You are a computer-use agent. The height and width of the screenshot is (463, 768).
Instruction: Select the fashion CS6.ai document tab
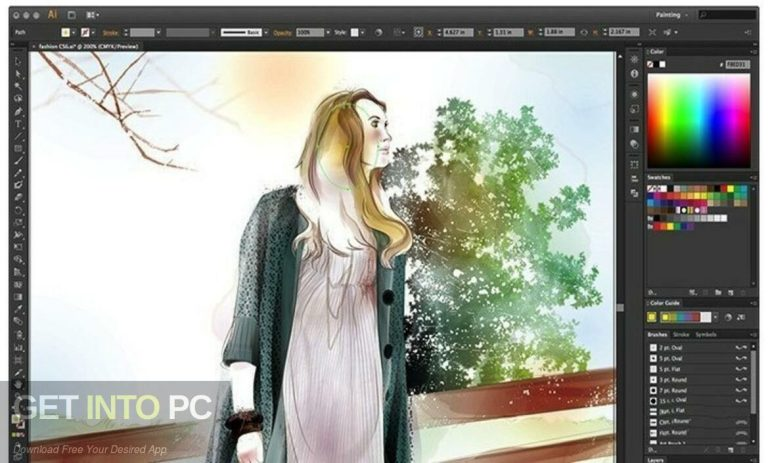[89, 47]
